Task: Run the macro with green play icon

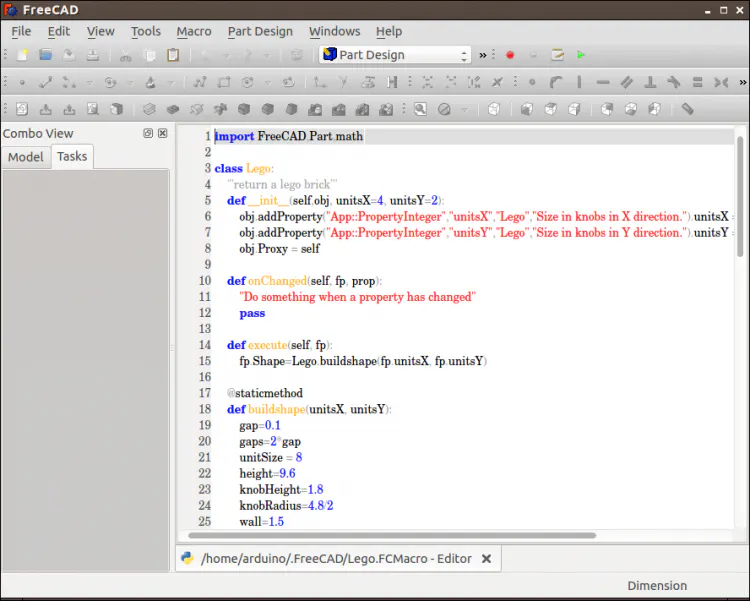Action: click(581, 55)
